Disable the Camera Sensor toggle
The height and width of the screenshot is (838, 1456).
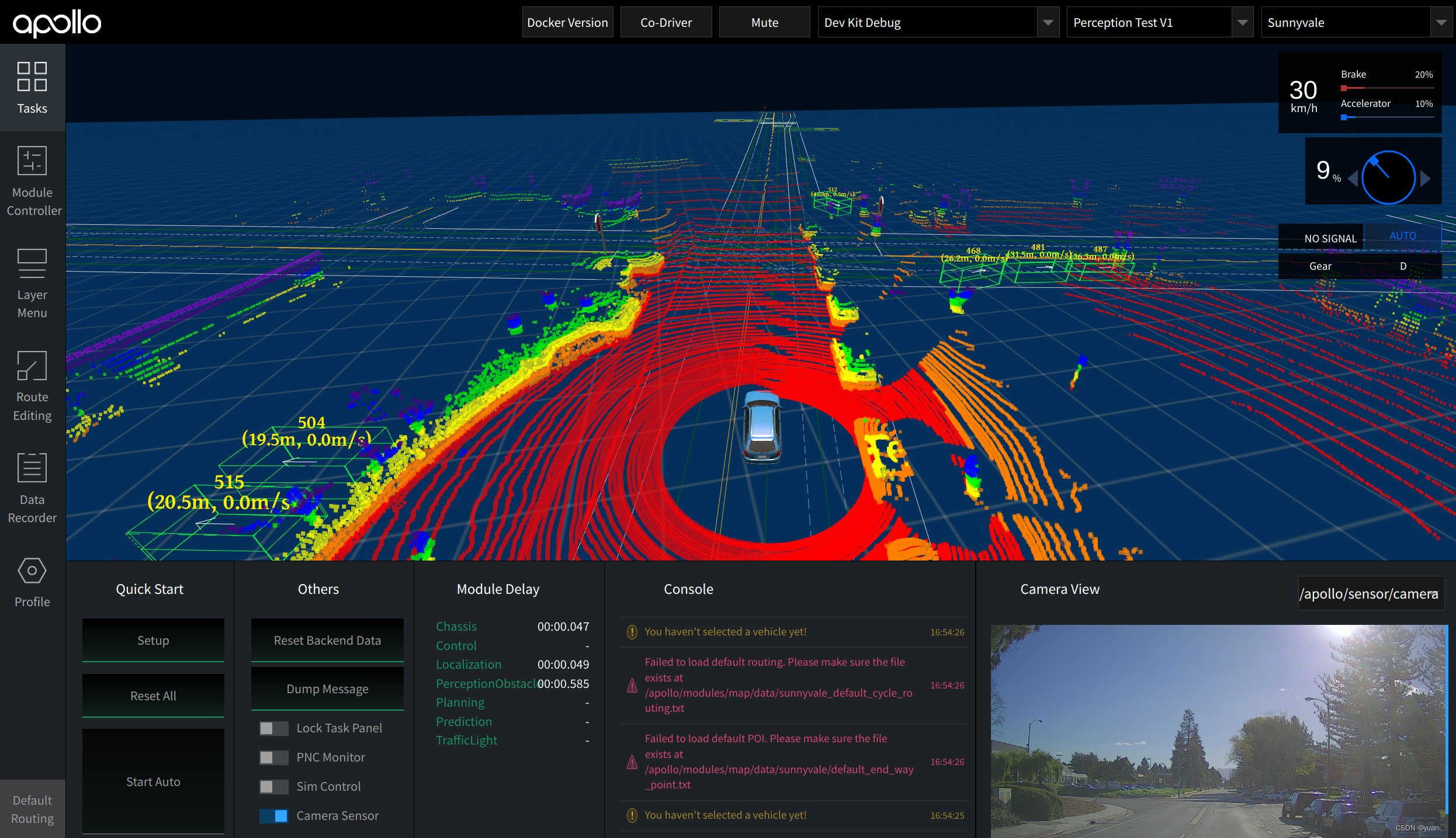273,816
